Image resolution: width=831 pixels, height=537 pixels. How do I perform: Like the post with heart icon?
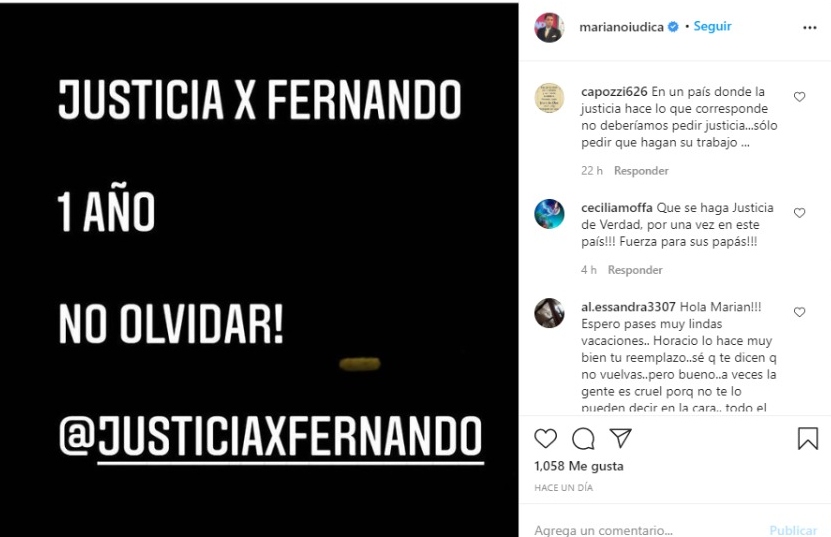(x=545, y=438)
